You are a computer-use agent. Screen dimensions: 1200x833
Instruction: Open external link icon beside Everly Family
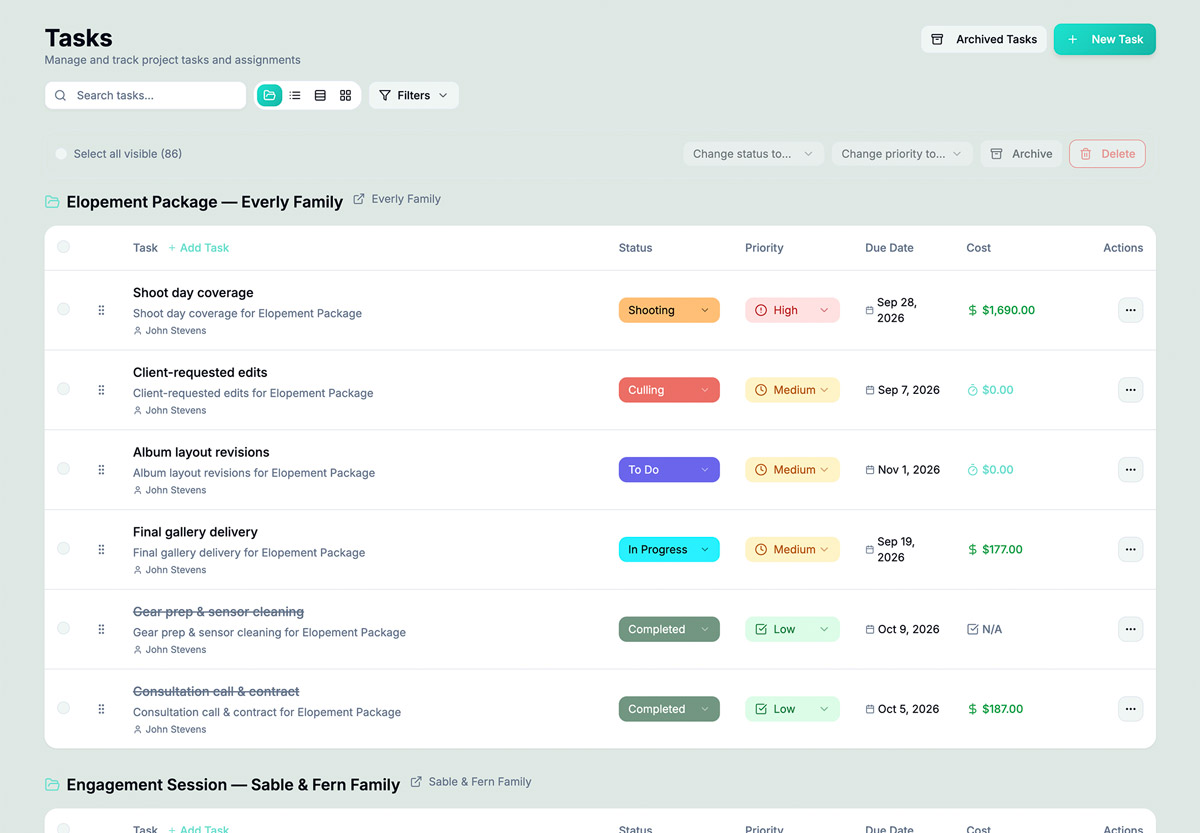(359, 200)
